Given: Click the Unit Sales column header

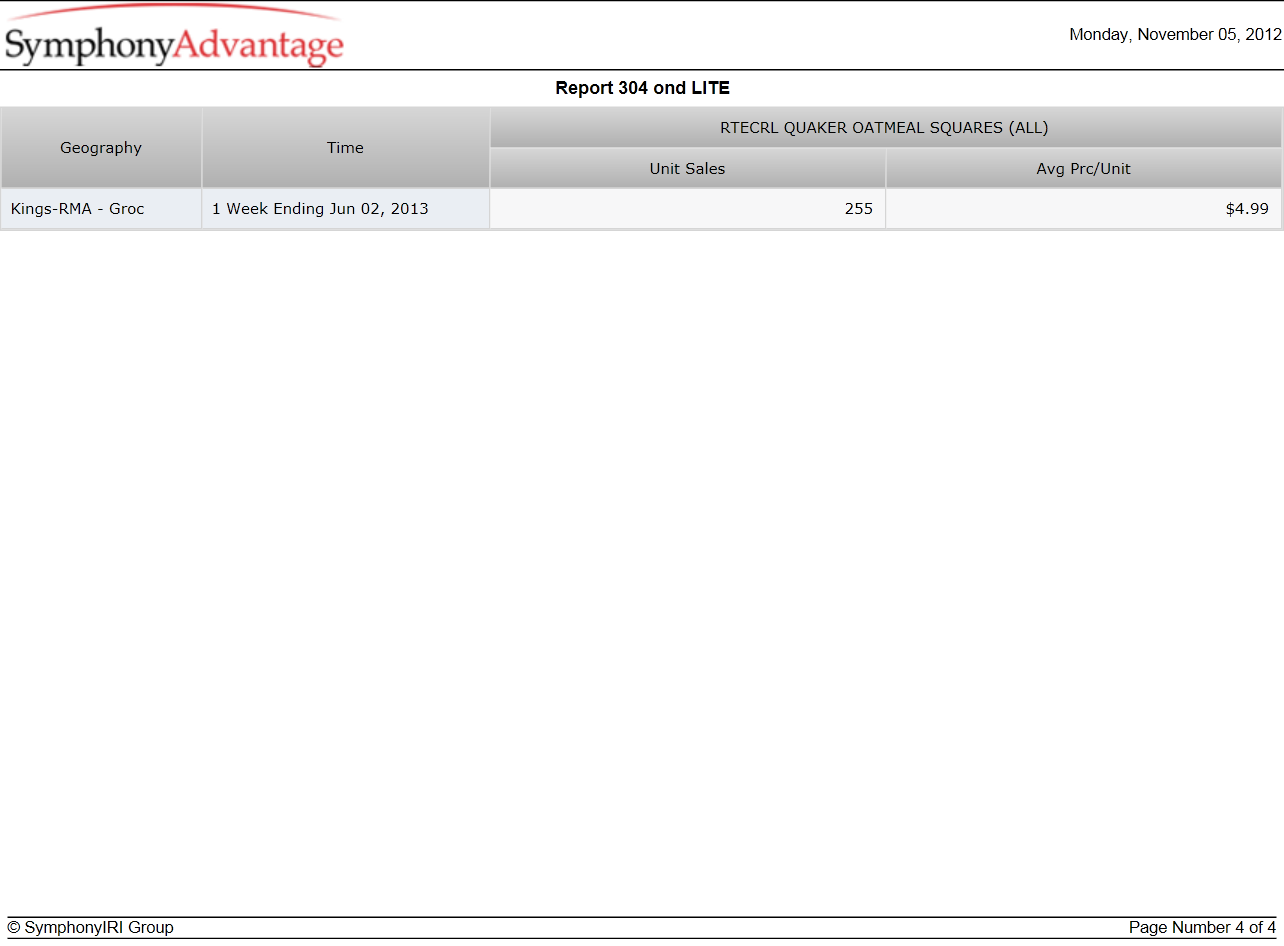Looking at the screenshot, I should point(687,169).
